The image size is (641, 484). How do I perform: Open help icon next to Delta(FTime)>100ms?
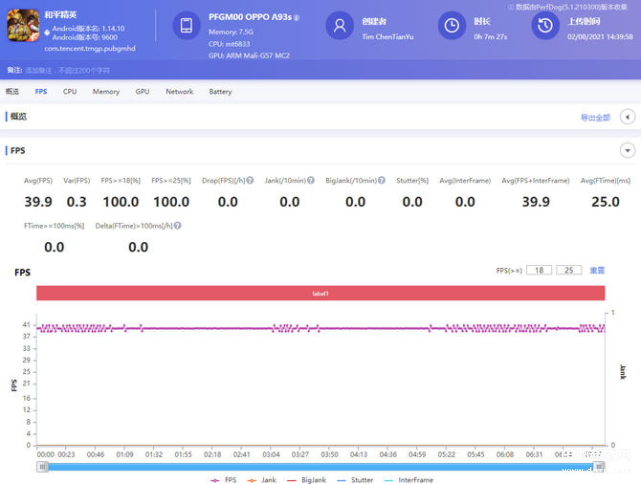177,226
